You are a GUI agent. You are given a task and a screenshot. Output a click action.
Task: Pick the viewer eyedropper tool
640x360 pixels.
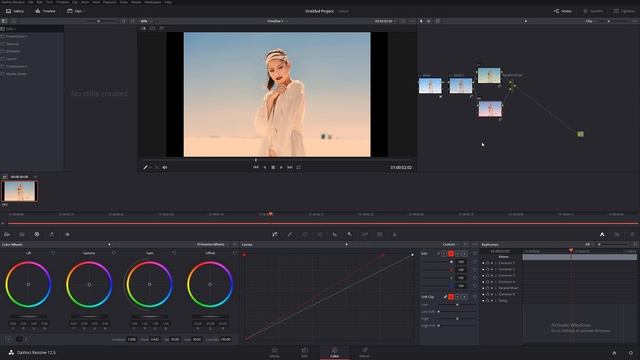[145, 167]
